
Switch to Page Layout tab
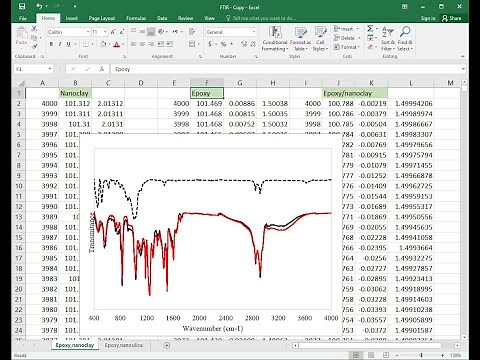coord(102,18)
